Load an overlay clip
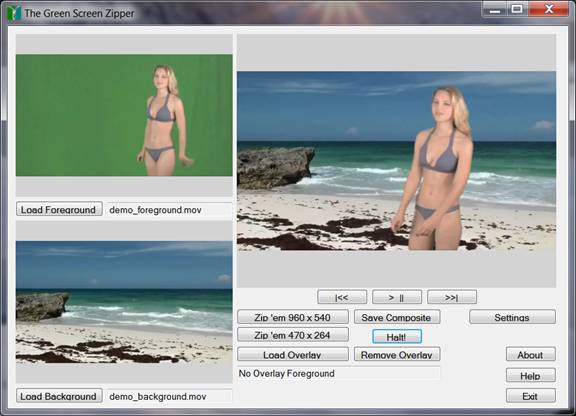Viewport: 576px width, 416px height. click(x=293, y=354)
